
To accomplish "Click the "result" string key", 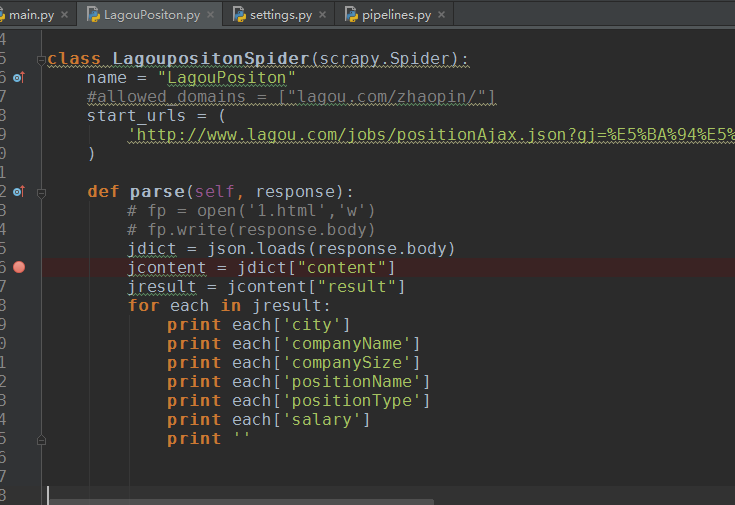I will tap(357, 286).
